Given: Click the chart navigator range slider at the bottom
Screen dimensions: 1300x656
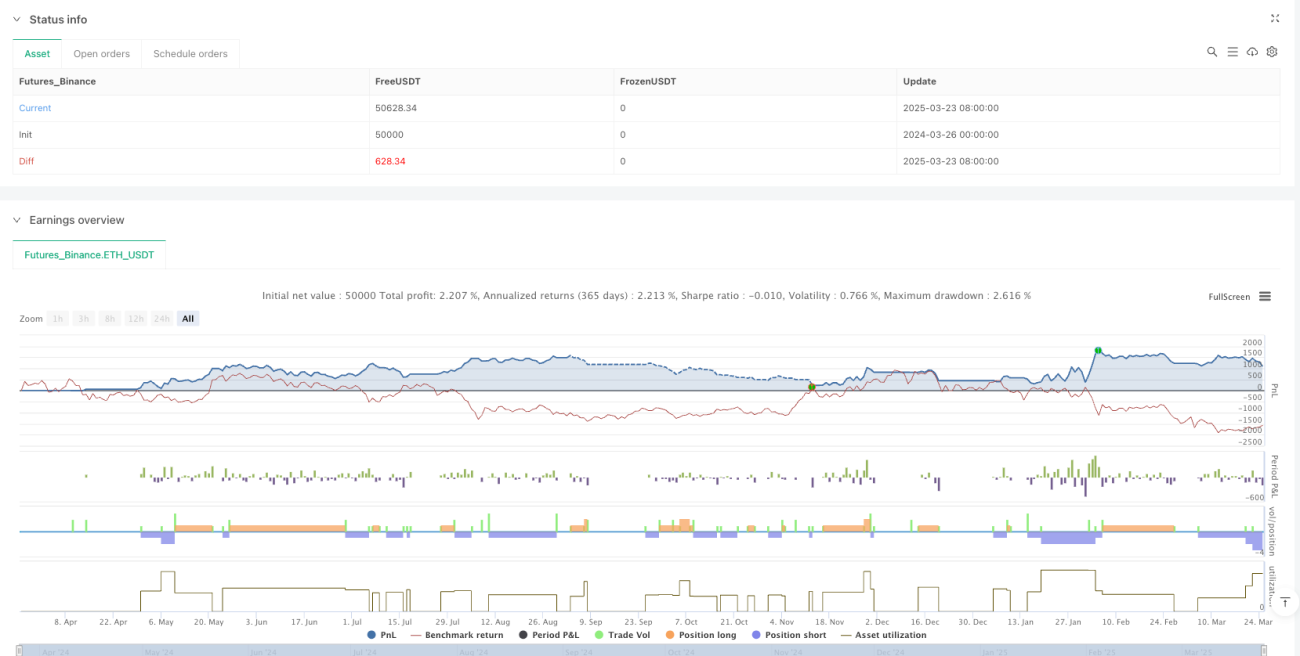Looking at the screenshot, I should pos(648,650).
